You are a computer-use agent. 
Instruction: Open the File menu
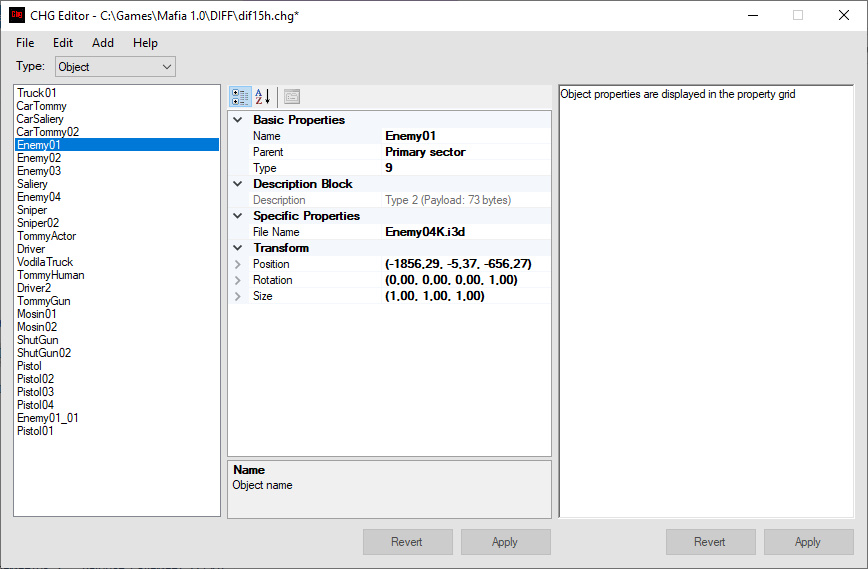[25, 43]
